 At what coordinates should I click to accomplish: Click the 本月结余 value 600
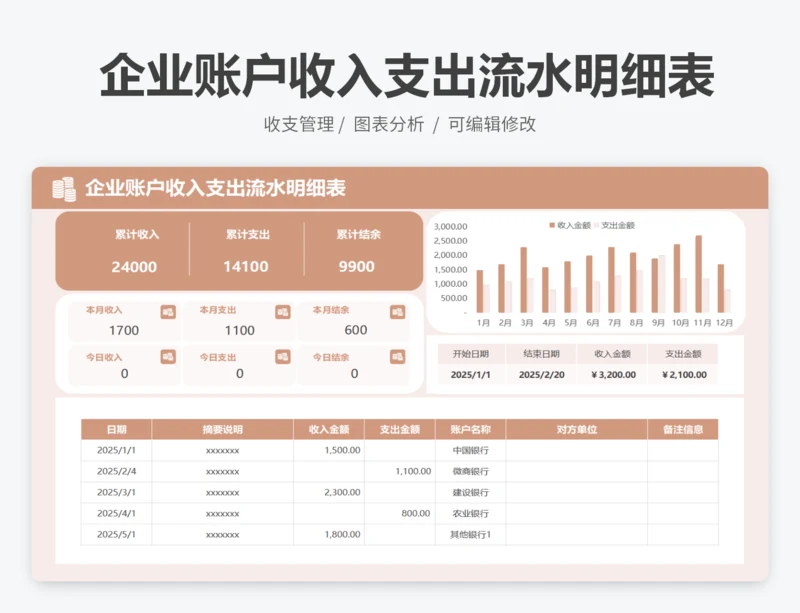coord(356,330)
